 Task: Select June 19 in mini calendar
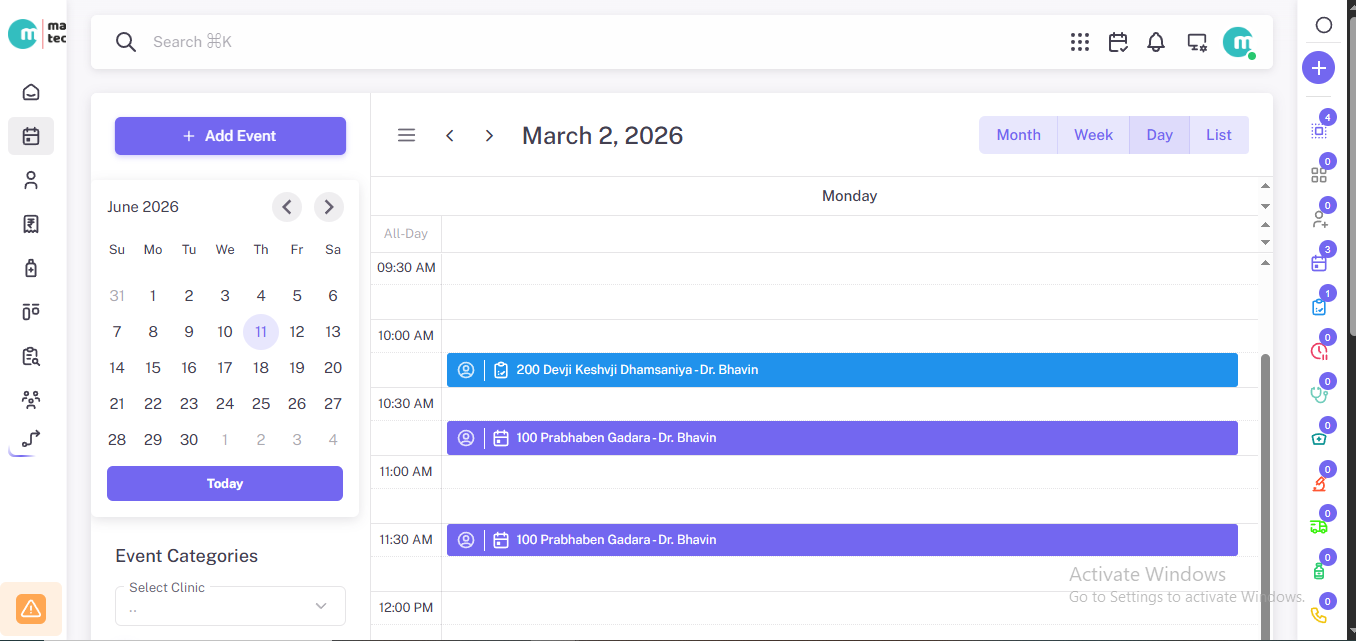point(297,368)
